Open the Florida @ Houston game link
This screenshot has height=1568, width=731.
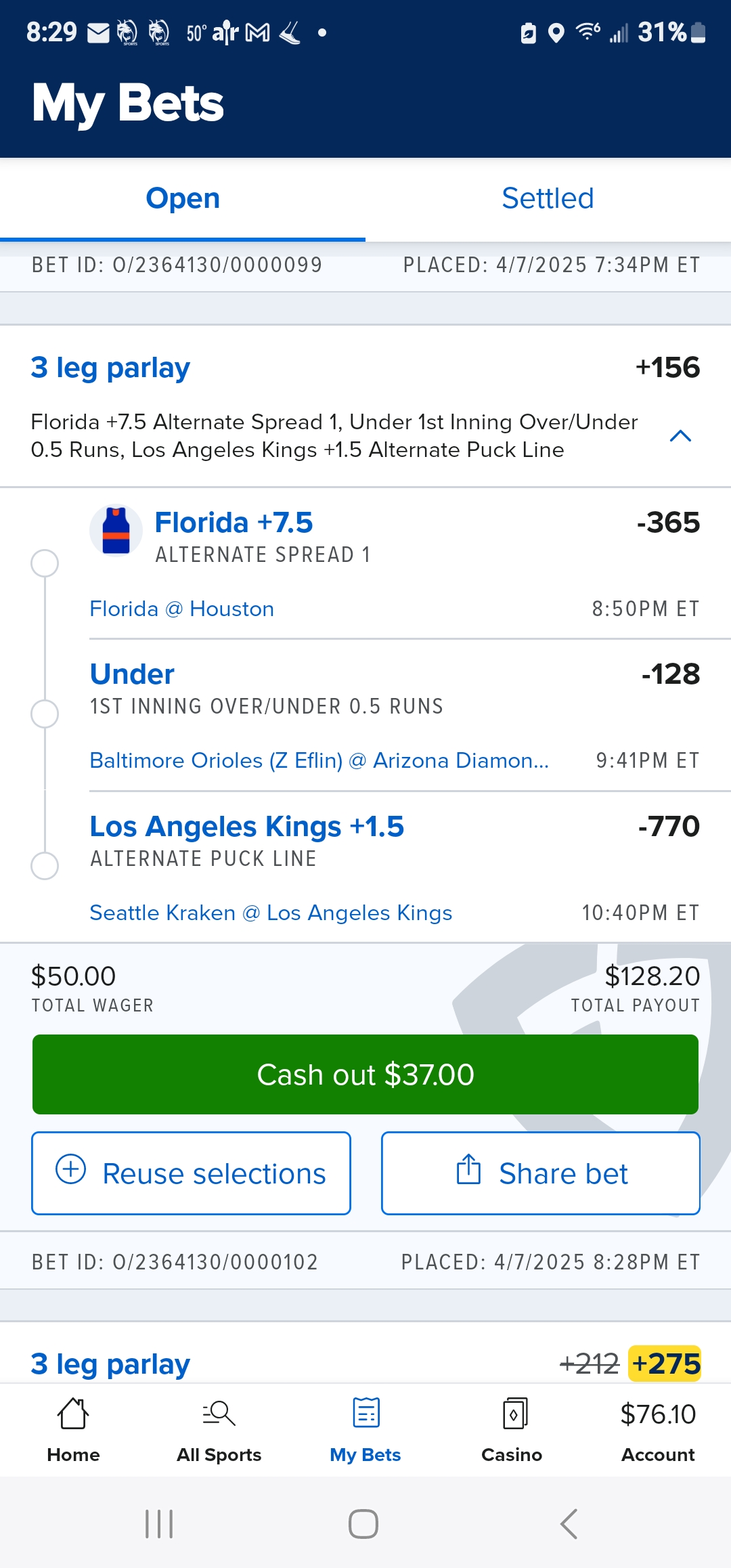[x=182, y=609]
